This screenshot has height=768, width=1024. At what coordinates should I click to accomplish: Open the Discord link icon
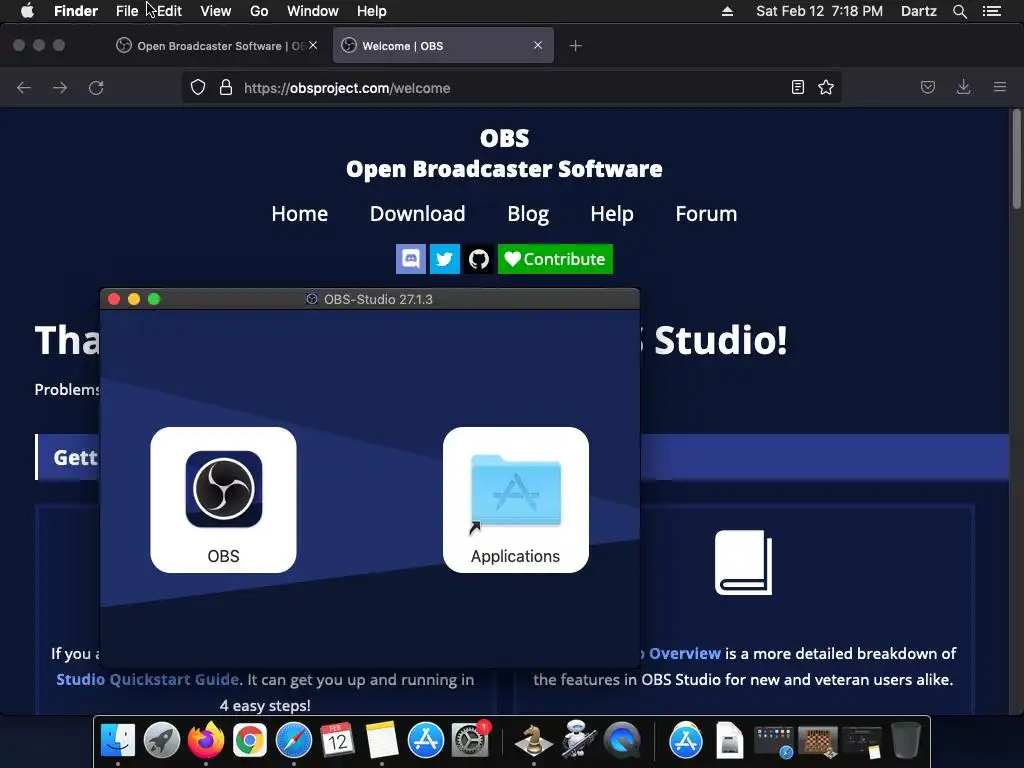(x=411, y=259)
